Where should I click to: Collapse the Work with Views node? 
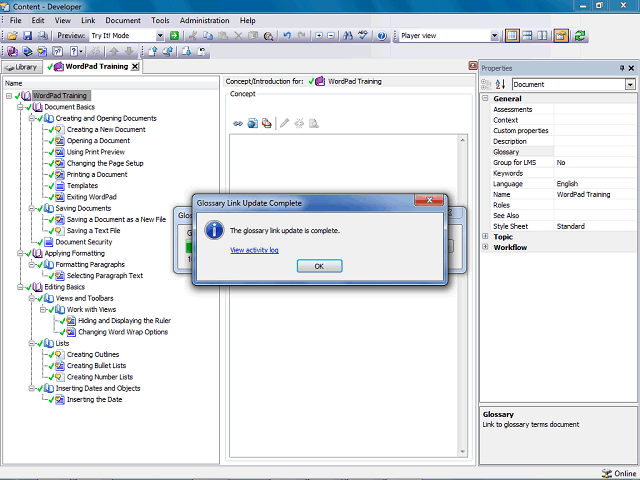click(43, 309)
